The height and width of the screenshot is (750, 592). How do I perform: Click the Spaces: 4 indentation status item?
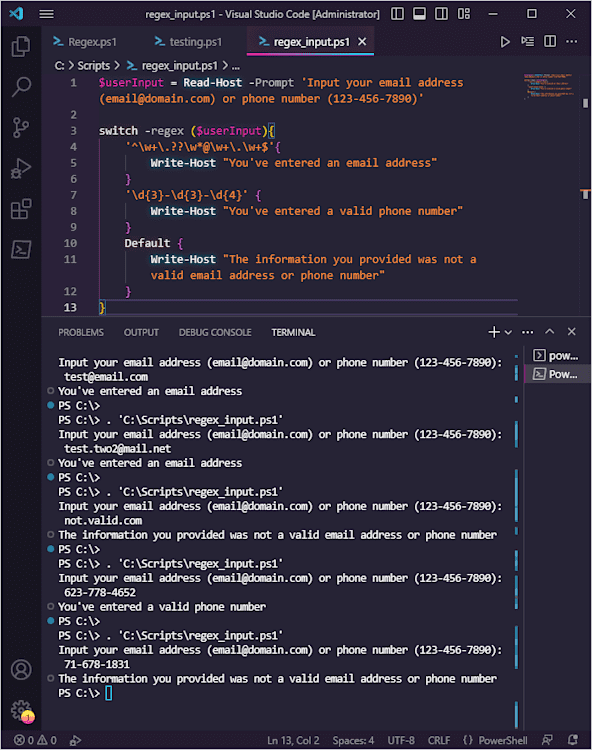coord(353,740)
